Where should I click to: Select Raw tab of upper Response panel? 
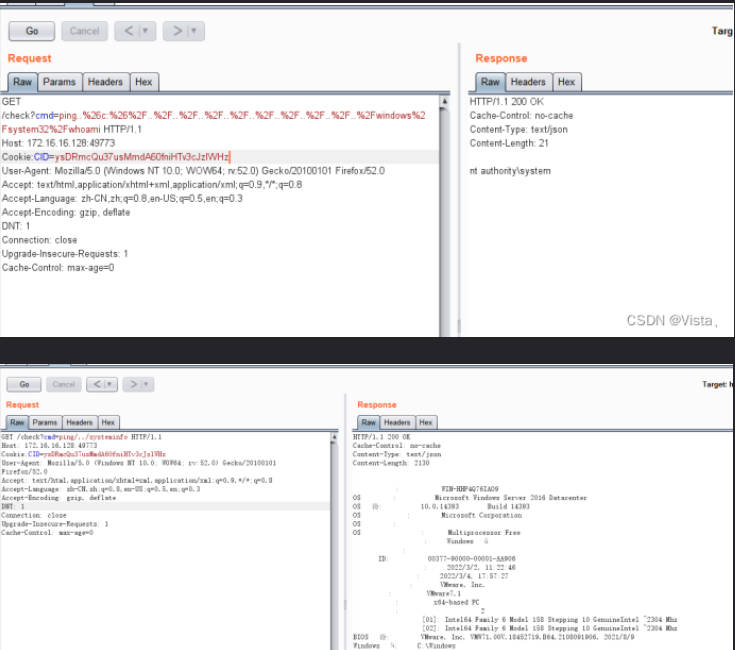pos(490,82)
